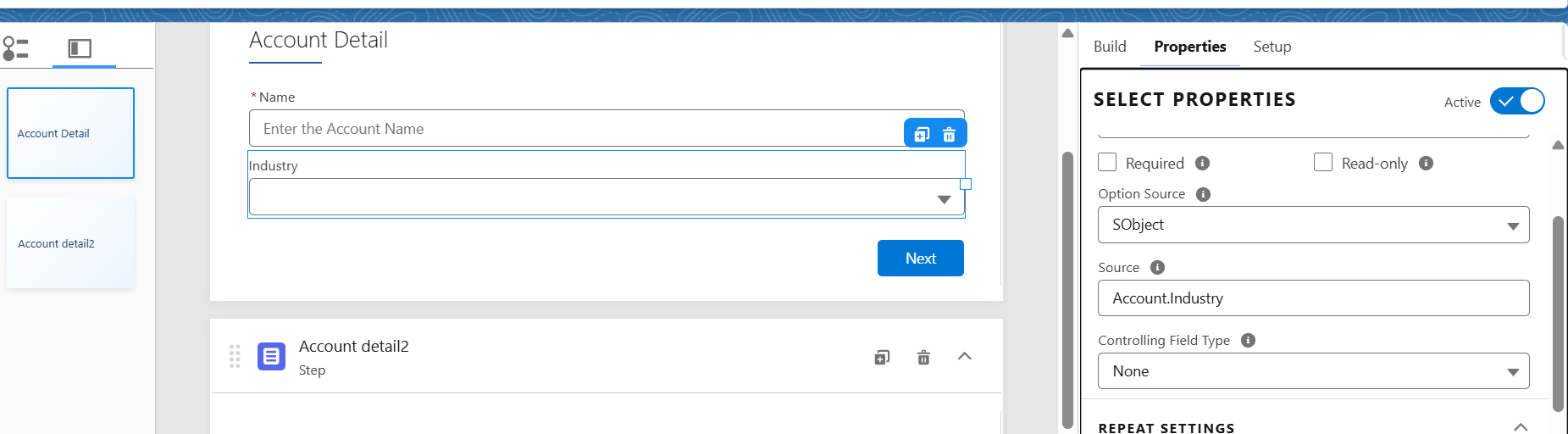Delete the Account detail2 step
The image size is (1568, 434).
923,357
